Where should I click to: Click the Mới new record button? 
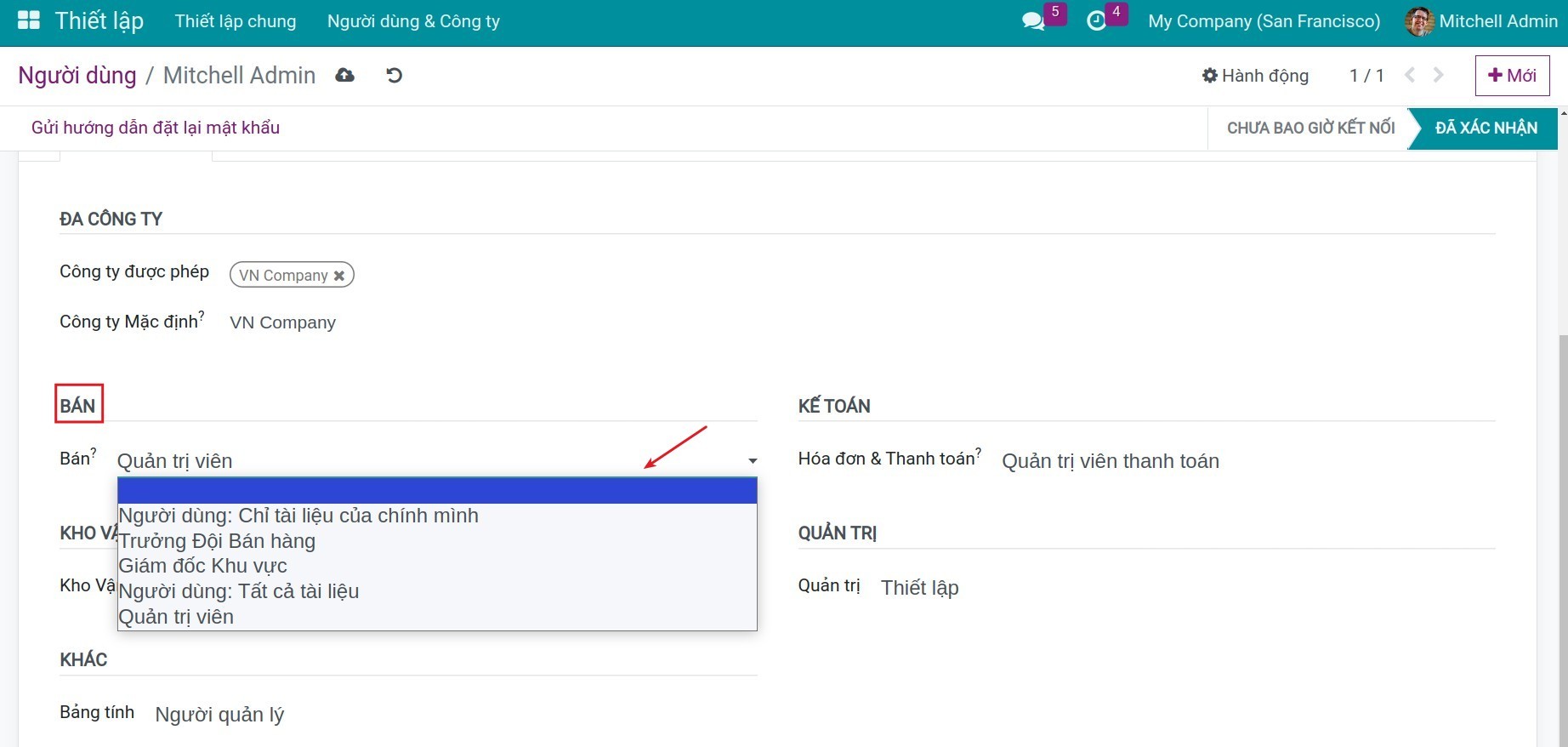click(x=1512, y=76)
